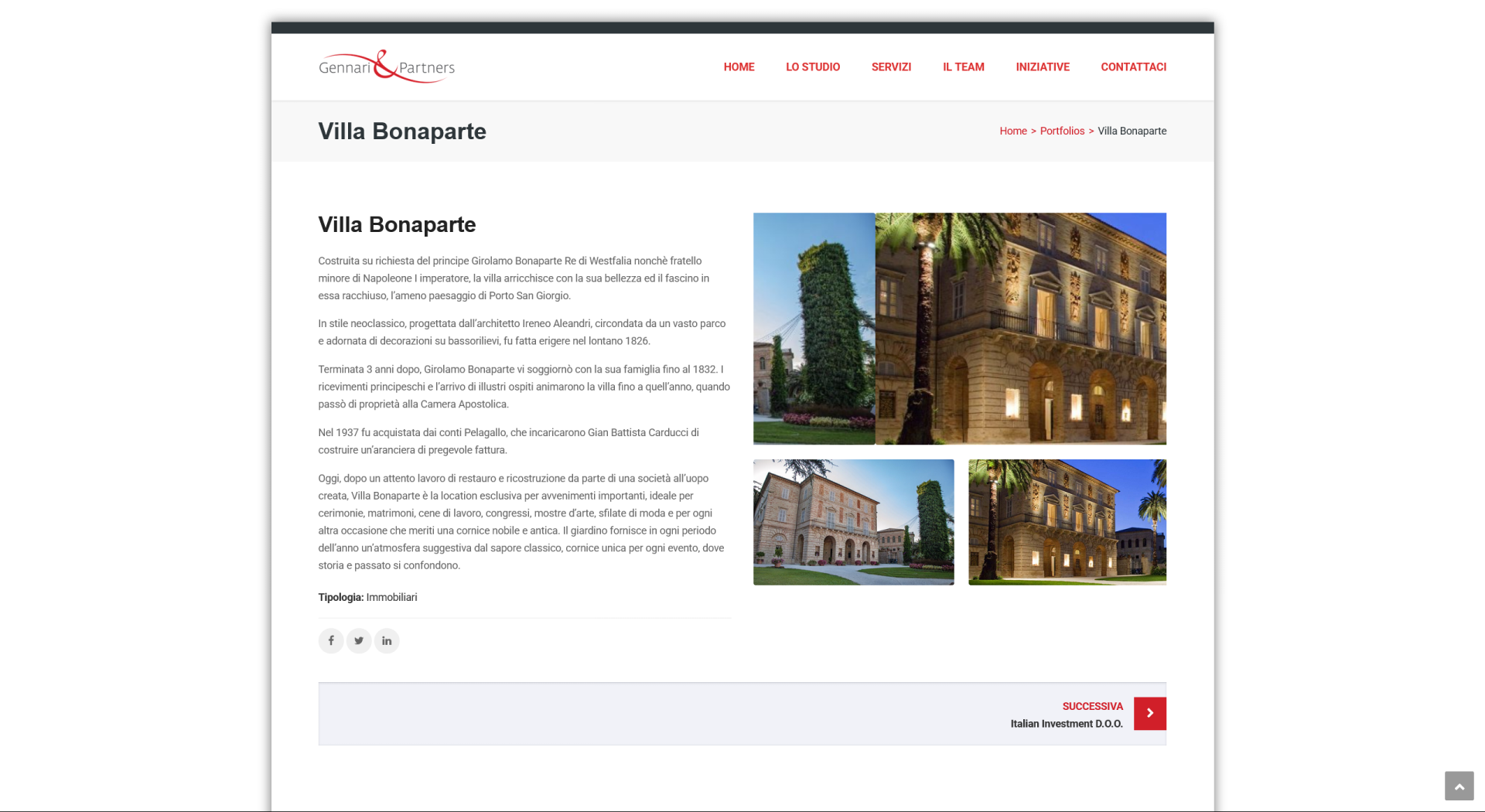Open the HOME menu item
Viewport: 1485px width, 812px height.
739,67
